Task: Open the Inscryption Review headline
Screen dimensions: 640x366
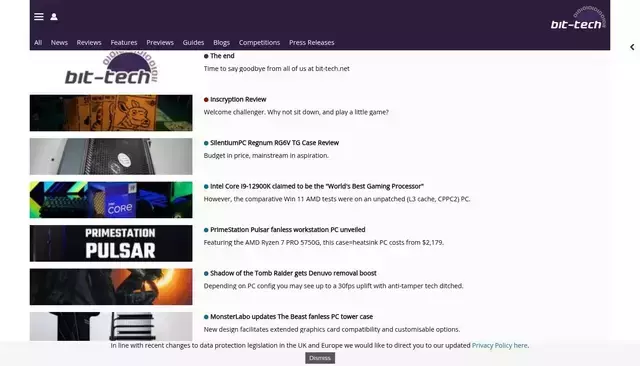Action: click(x=238, y=99)
